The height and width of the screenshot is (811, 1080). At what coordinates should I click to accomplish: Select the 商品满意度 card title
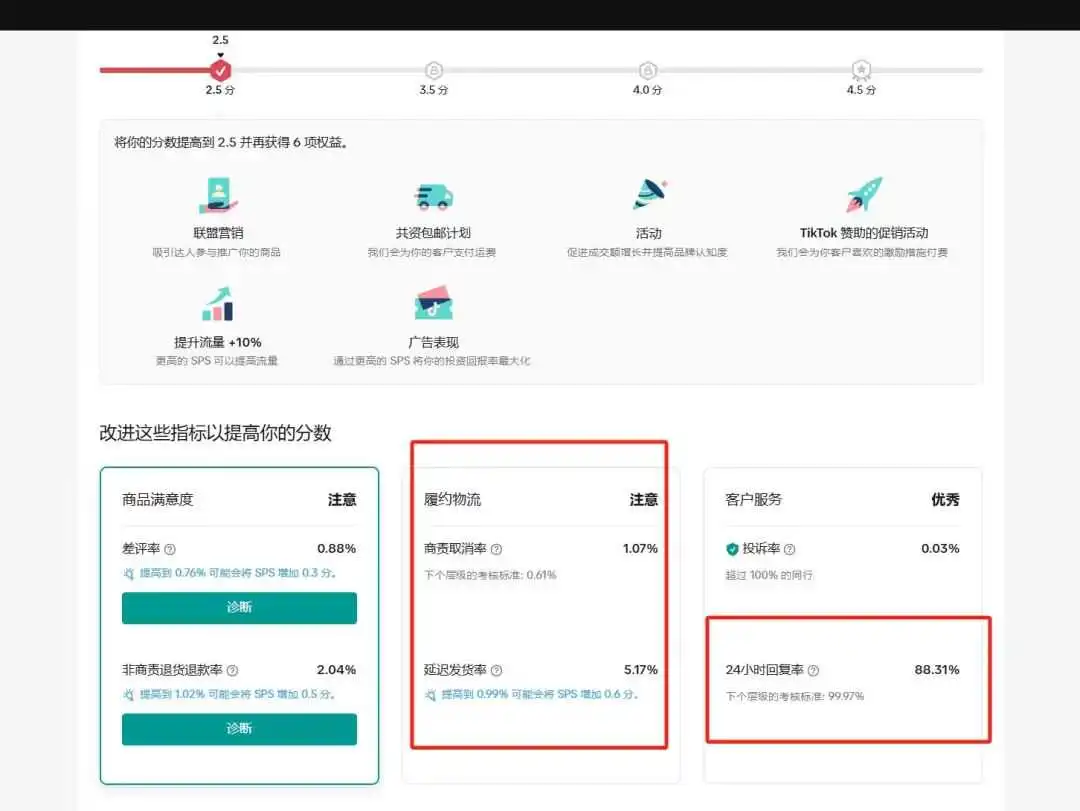tap(158, 500)
